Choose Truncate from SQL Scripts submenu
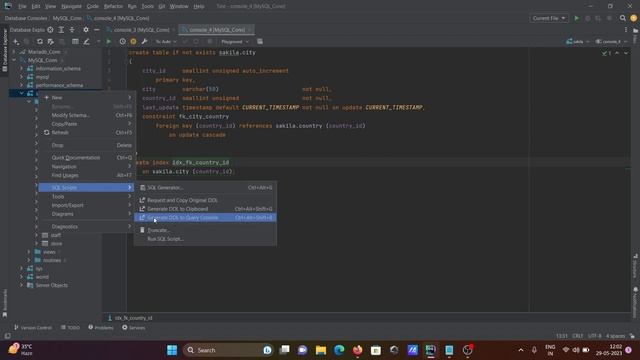This screenshot has width=640, height=360. point(205,230)
